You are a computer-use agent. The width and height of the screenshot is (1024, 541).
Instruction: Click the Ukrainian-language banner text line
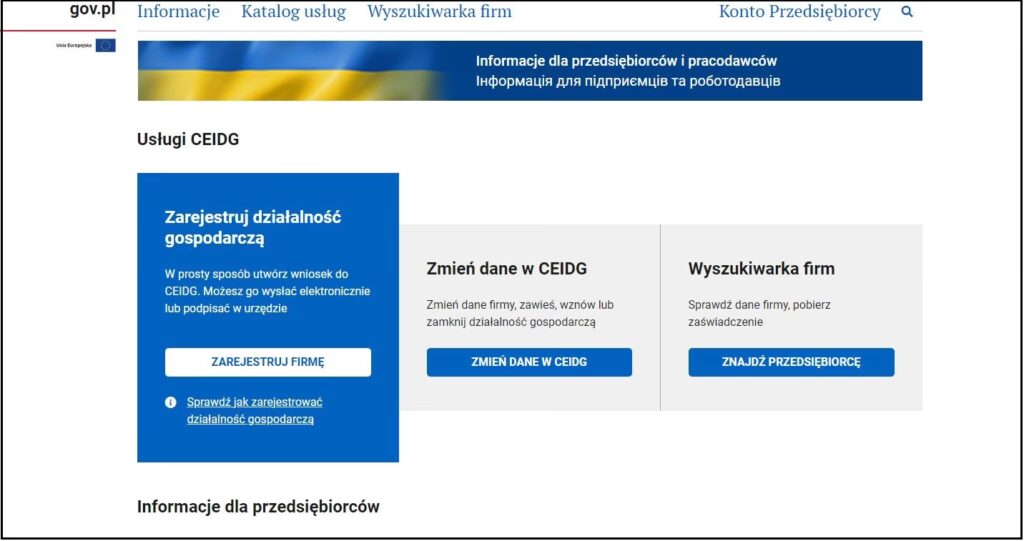pos(627,81)
